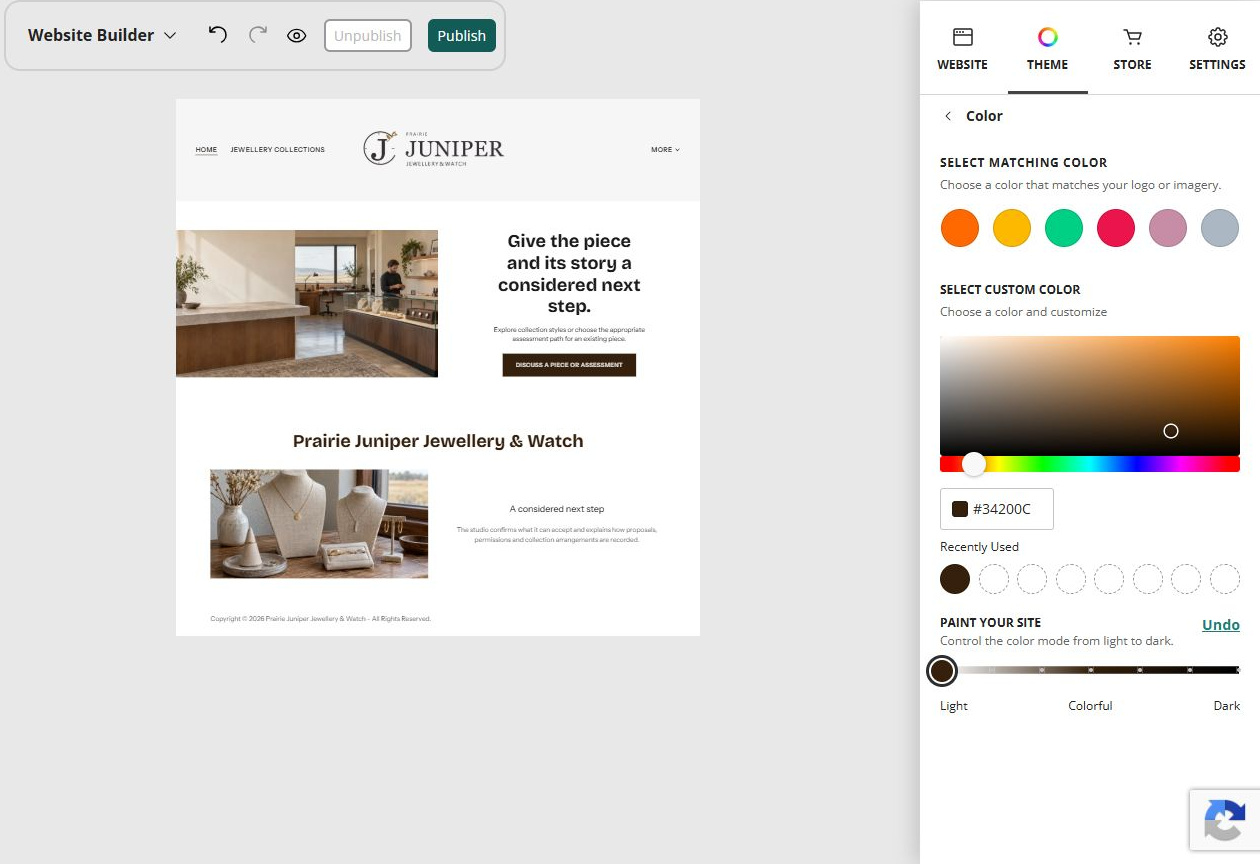Click the 'Give the piece and its story' headline

click(x=569, y=273)
